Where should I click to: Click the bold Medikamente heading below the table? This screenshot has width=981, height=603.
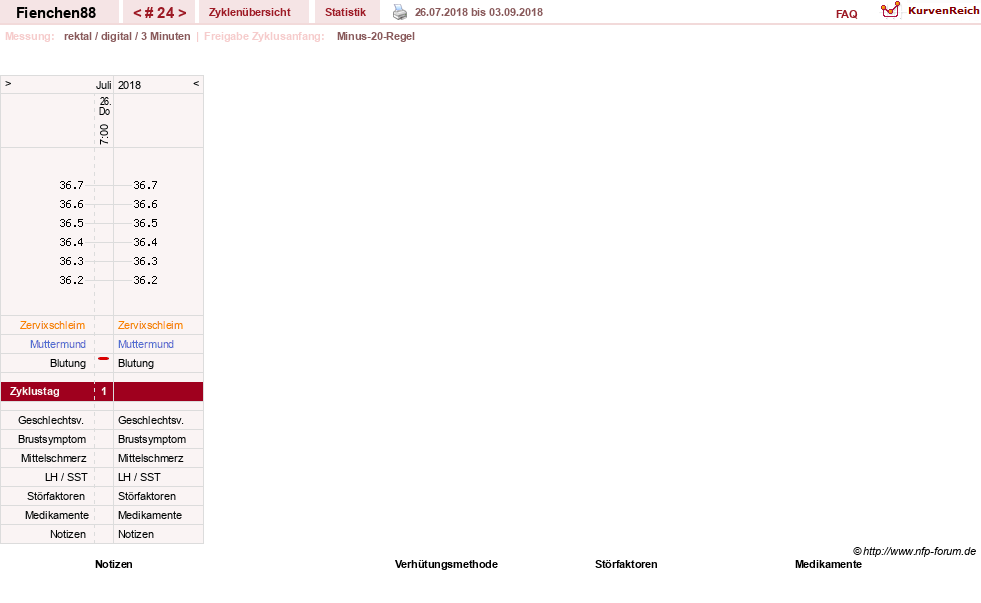tap(828, 564)
